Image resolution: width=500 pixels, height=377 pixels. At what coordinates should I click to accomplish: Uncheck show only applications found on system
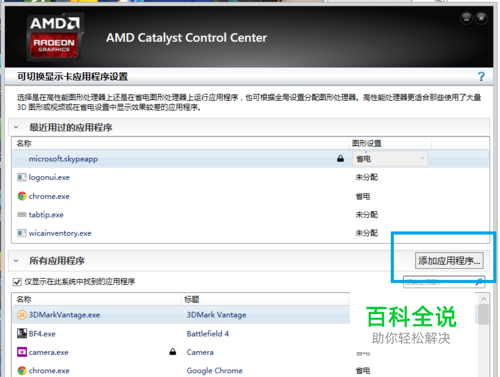[17, 282]
